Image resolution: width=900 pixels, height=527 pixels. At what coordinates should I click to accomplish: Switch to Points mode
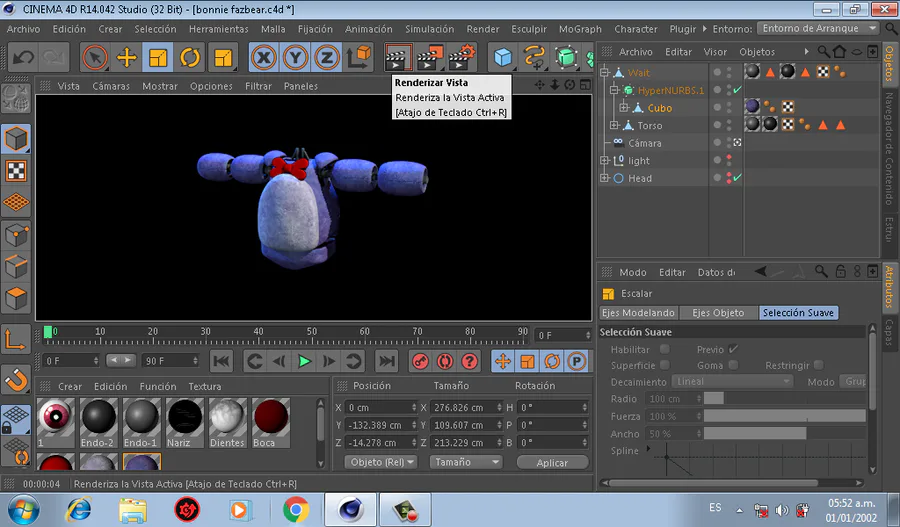pos(16,235)
